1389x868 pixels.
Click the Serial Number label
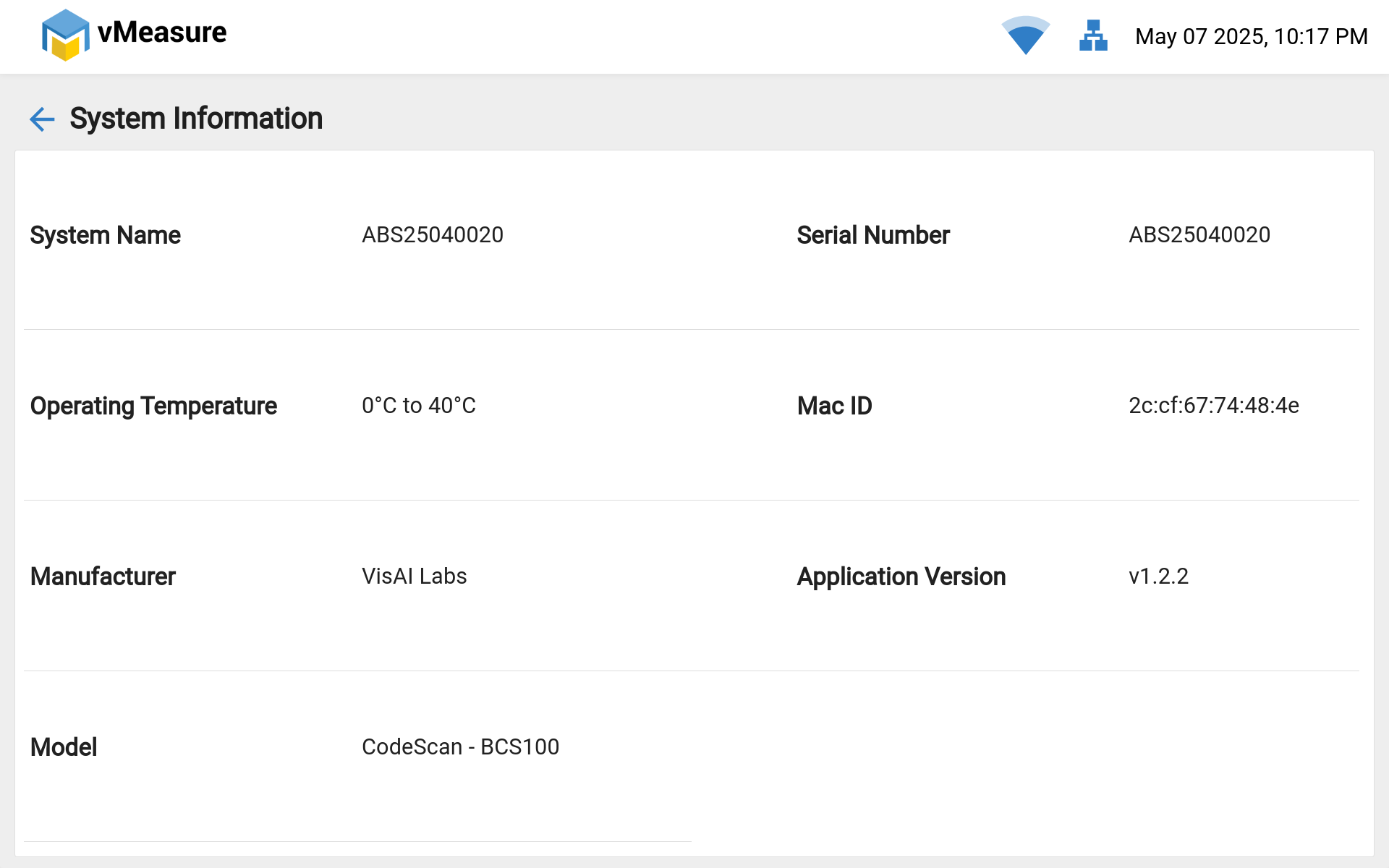click(873, 236)
